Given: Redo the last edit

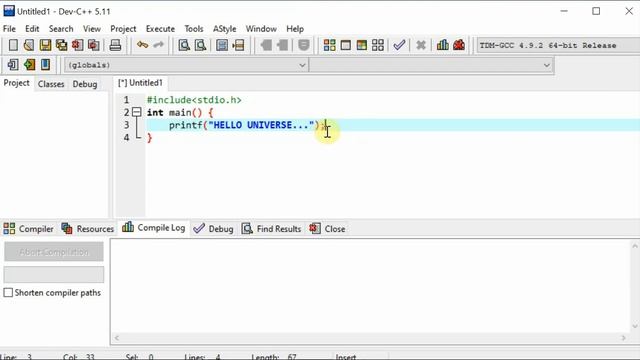Looking at the screenshot, I should [158, 45].
